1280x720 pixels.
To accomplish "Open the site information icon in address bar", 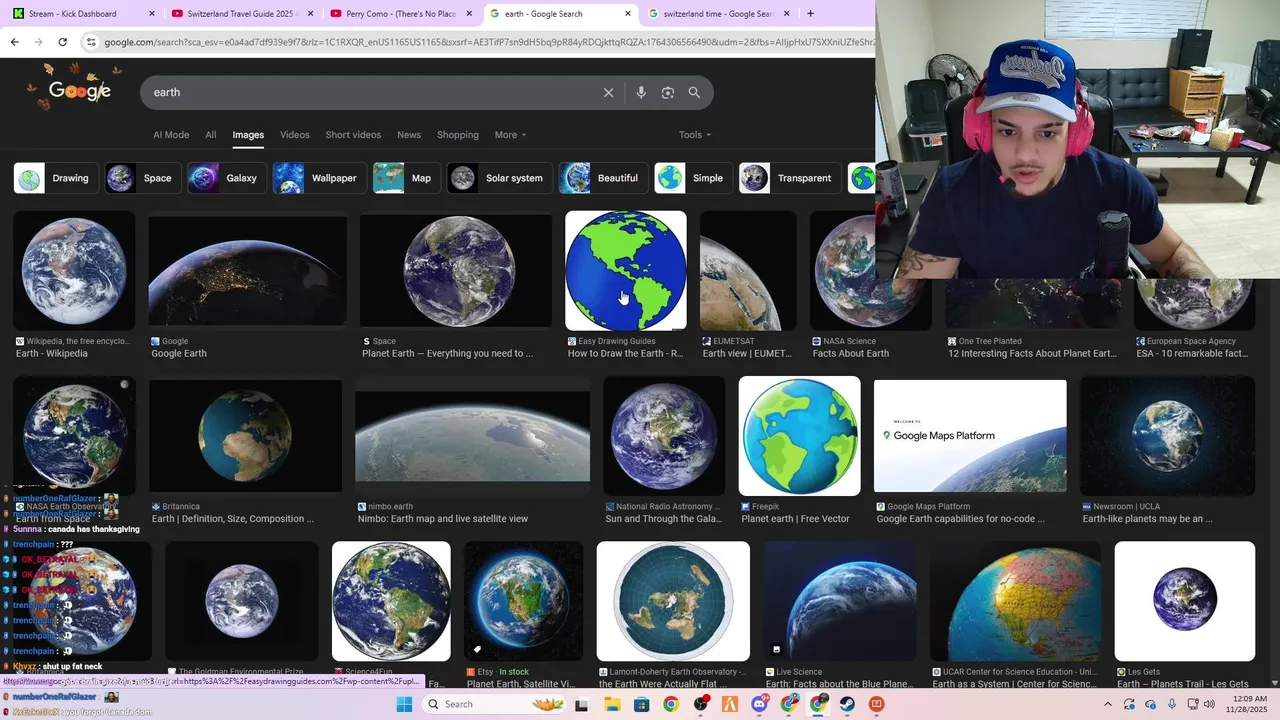I will point(91,42).
